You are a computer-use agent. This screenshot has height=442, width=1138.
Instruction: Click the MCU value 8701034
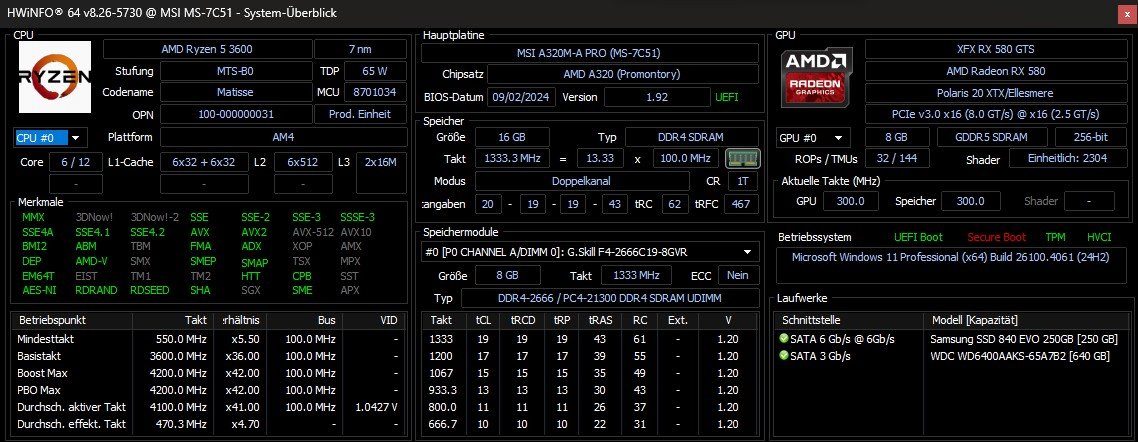coord(374,92)
